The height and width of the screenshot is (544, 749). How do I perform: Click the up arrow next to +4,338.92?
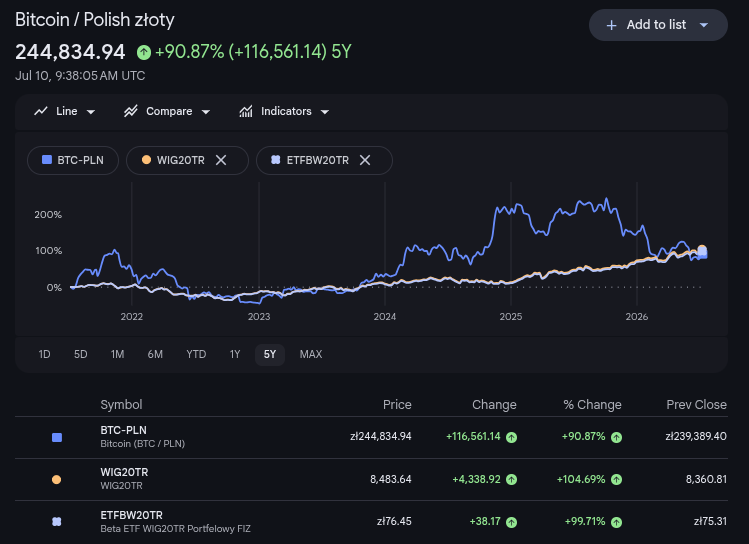pyautogui.click(x=512, y=480)
